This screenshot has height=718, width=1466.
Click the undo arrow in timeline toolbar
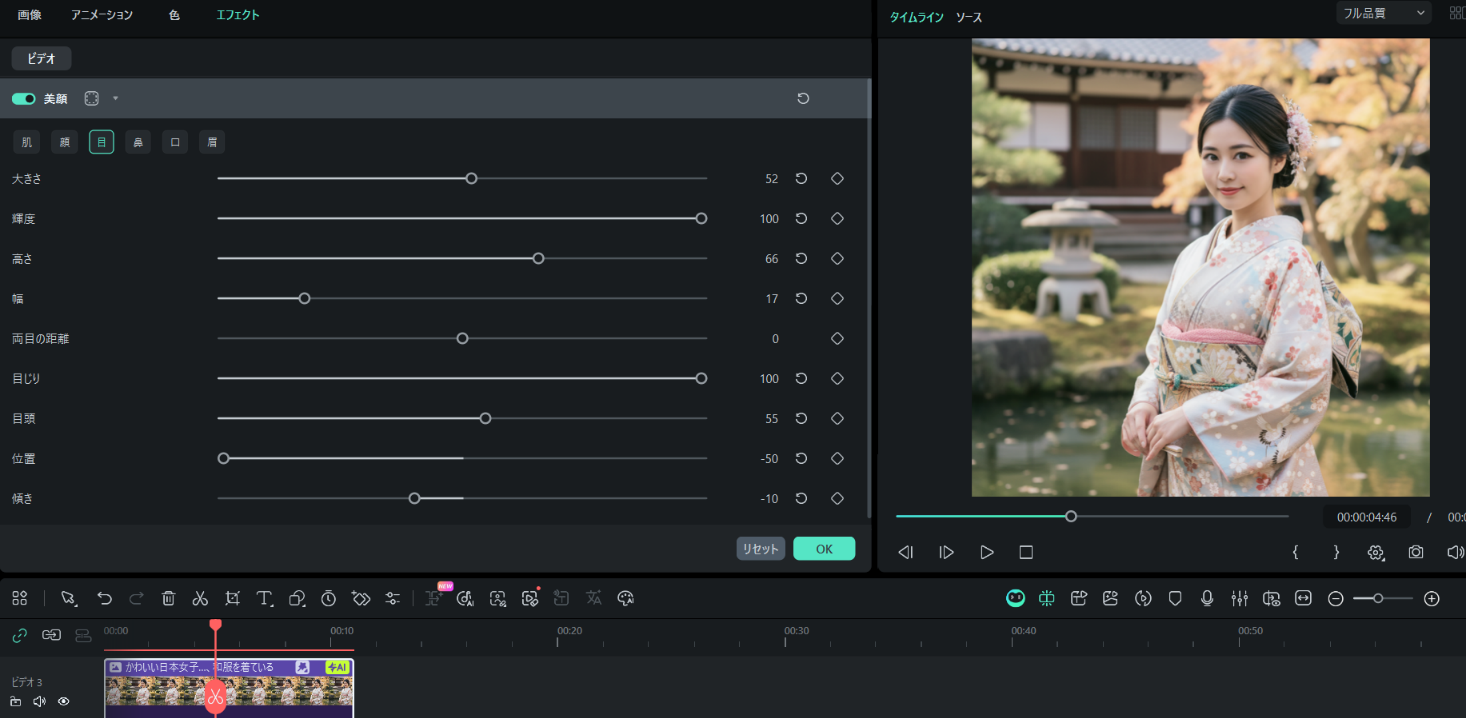104,598
